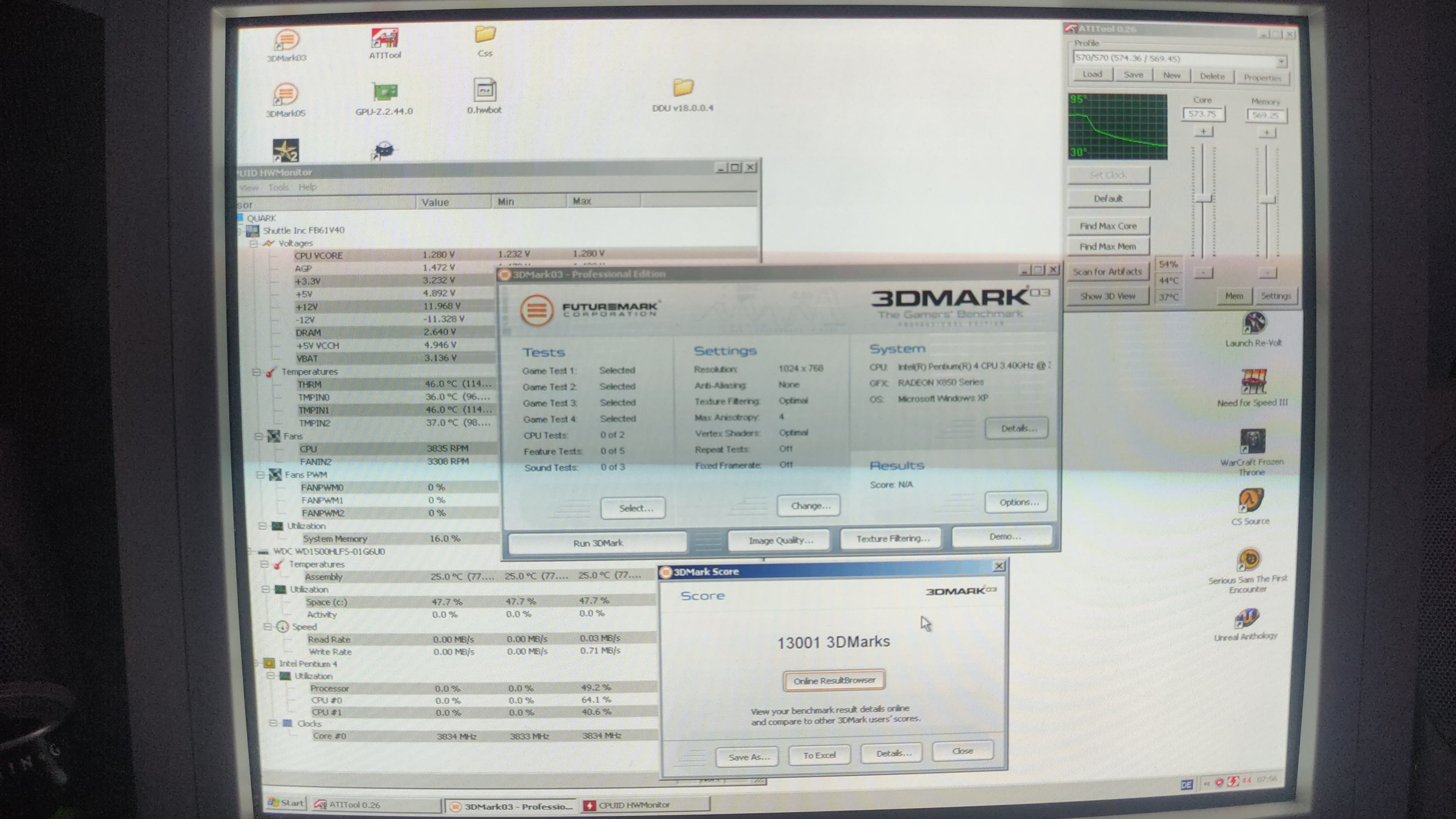
Task: Open the ATITool desktop shortcut
Action: 385,44
